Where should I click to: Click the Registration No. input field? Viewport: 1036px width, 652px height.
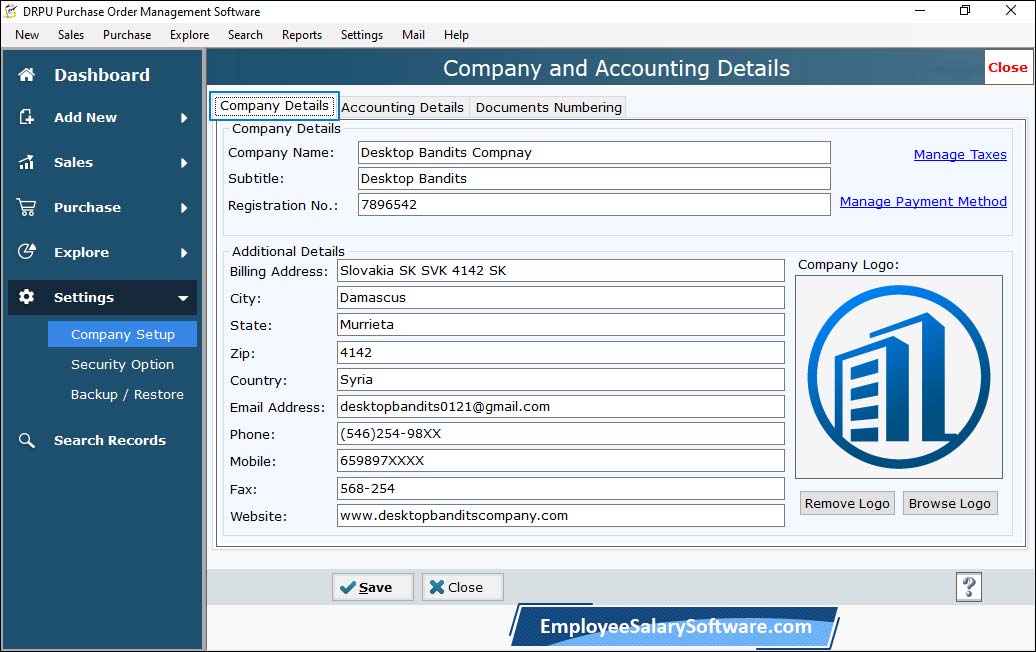tap(594, 205)
